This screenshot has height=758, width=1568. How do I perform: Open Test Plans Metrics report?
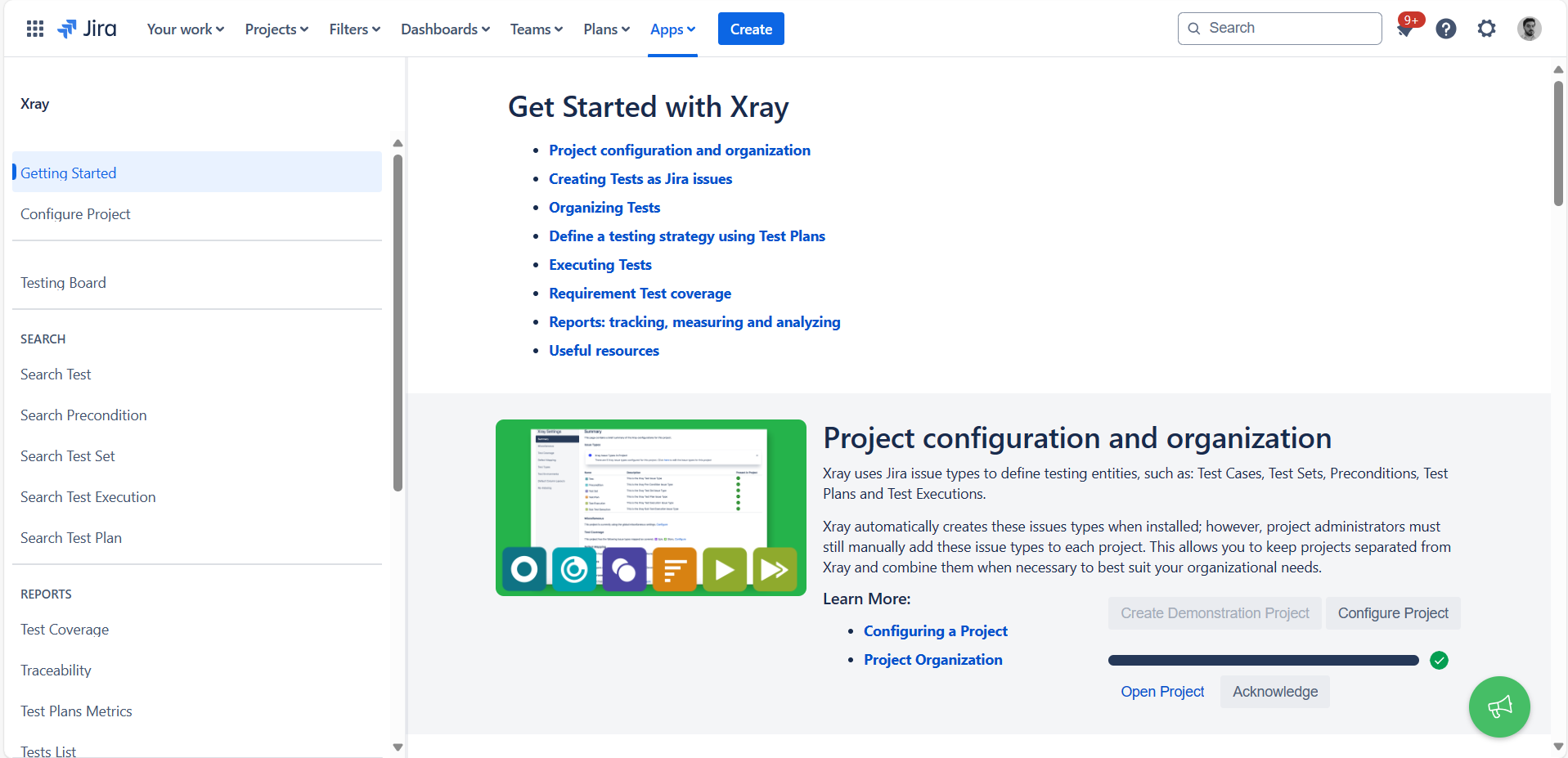[x=197, y=711]
